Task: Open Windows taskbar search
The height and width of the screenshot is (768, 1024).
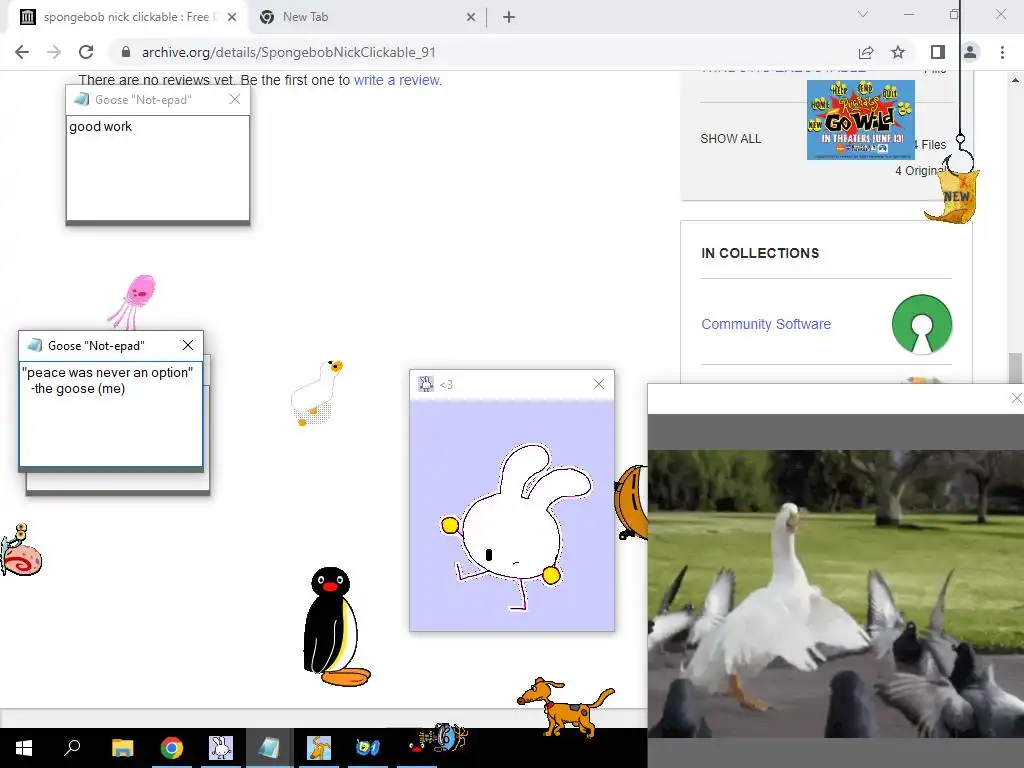Action: [72, 748]
